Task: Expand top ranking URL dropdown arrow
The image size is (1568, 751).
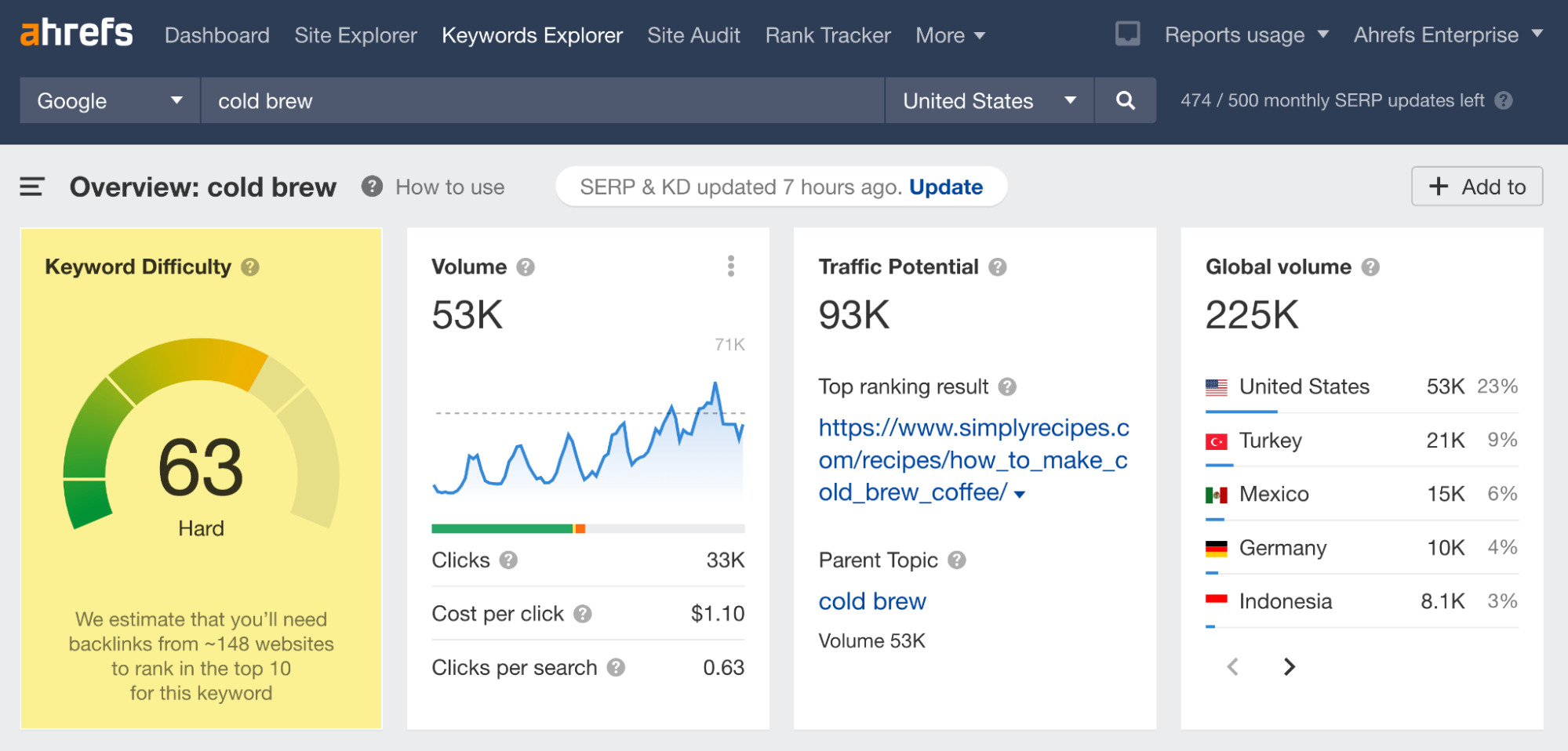Action: [x=1019, y=495]
